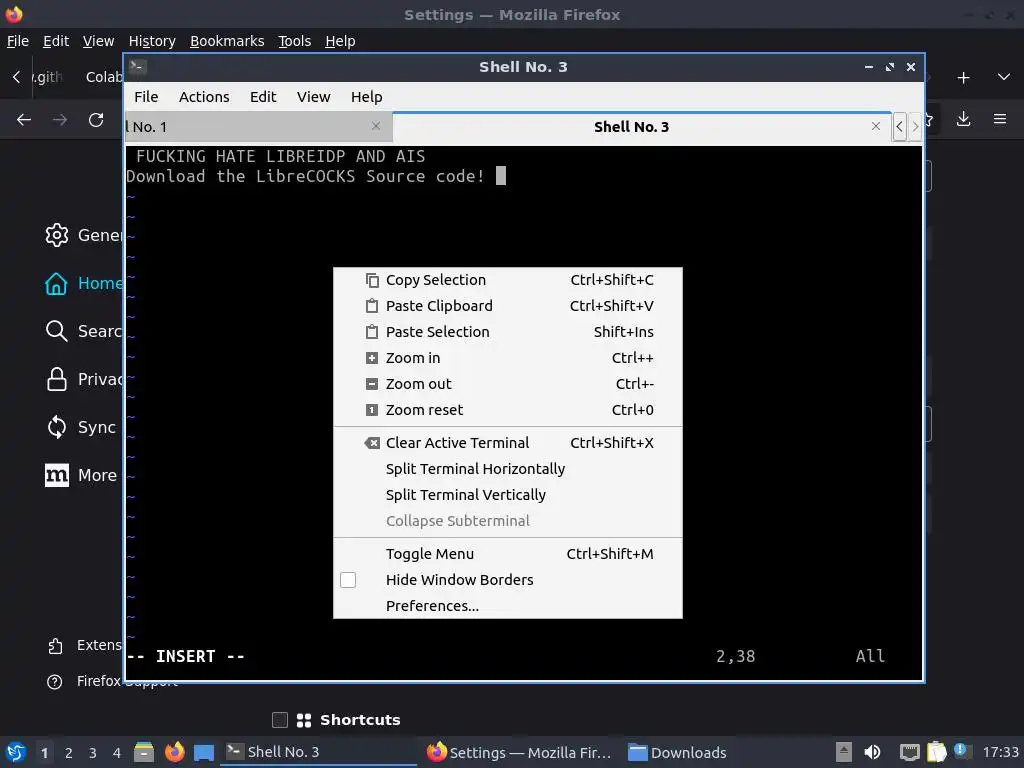Choose Paste Clipboard from the context menu
This screenshot has width=1024, height=768.
coord(507,306)
